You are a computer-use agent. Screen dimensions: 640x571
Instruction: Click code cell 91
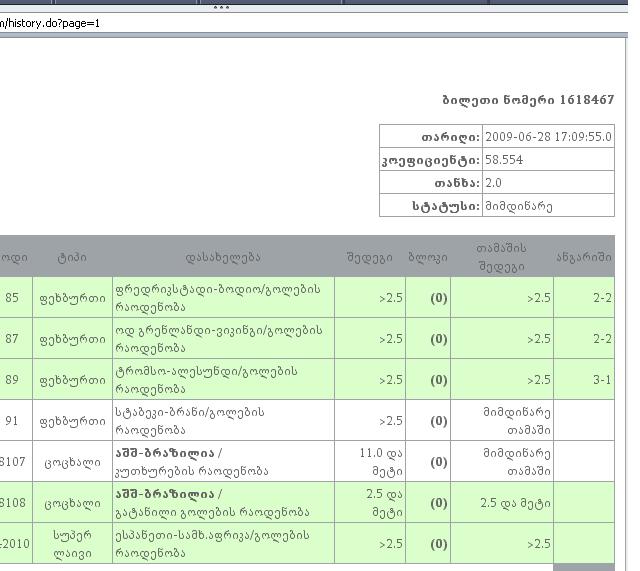16,420
